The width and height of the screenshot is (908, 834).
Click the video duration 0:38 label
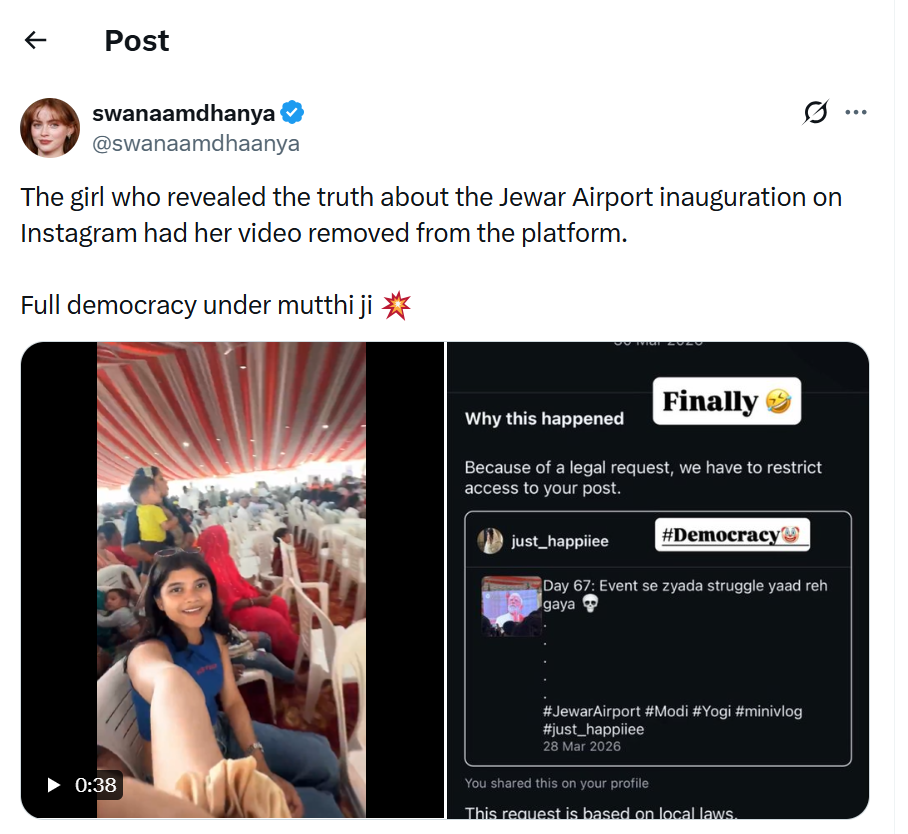tap(96, 785)
